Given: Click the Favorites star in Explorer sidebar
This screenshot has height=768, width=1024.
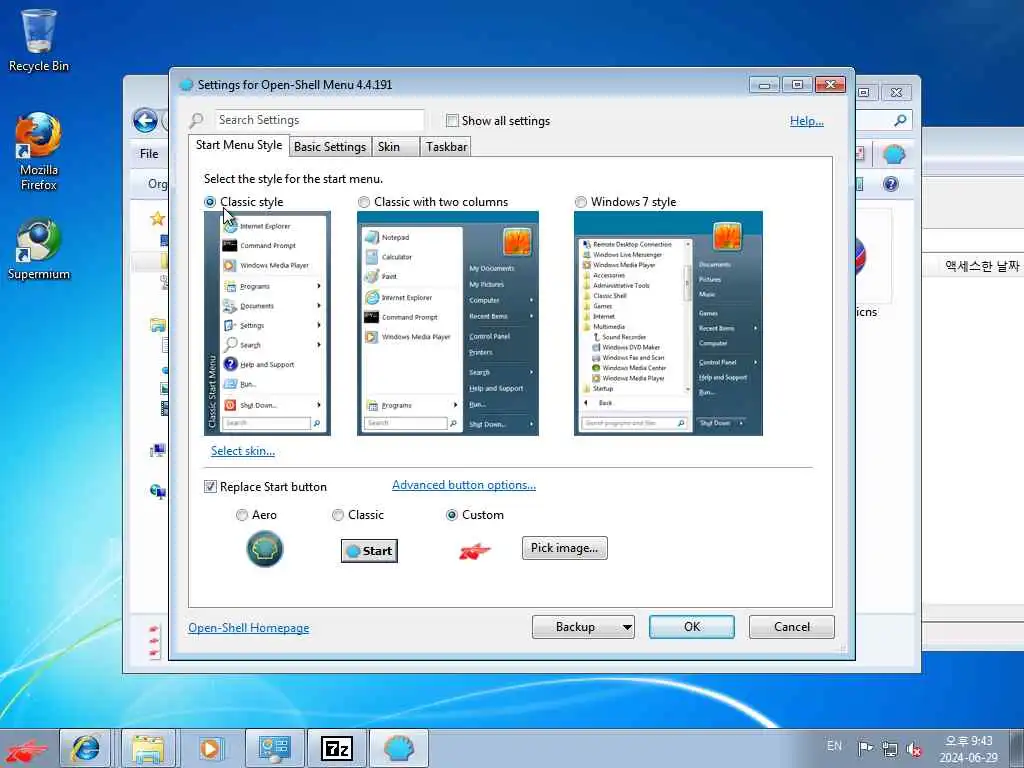Looking at the screenshot, I should point(157,218).
